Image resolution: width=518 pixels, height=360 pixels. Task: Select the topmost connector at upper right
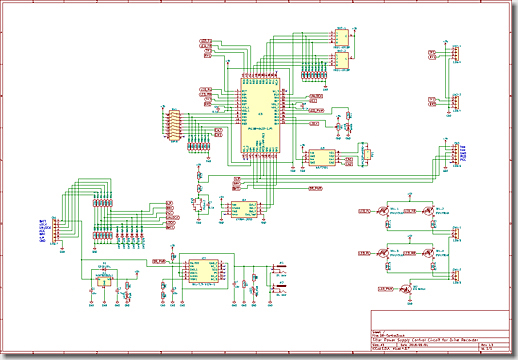click(456, 53)
